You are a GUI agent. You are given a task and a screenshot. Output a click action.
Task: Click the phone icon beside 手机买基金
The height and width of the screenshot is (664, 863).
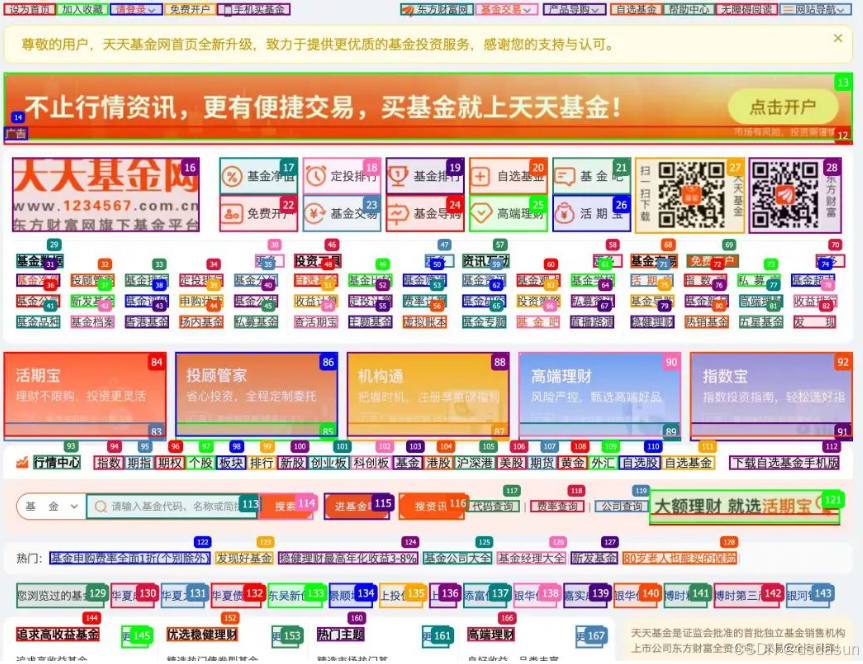227,10
